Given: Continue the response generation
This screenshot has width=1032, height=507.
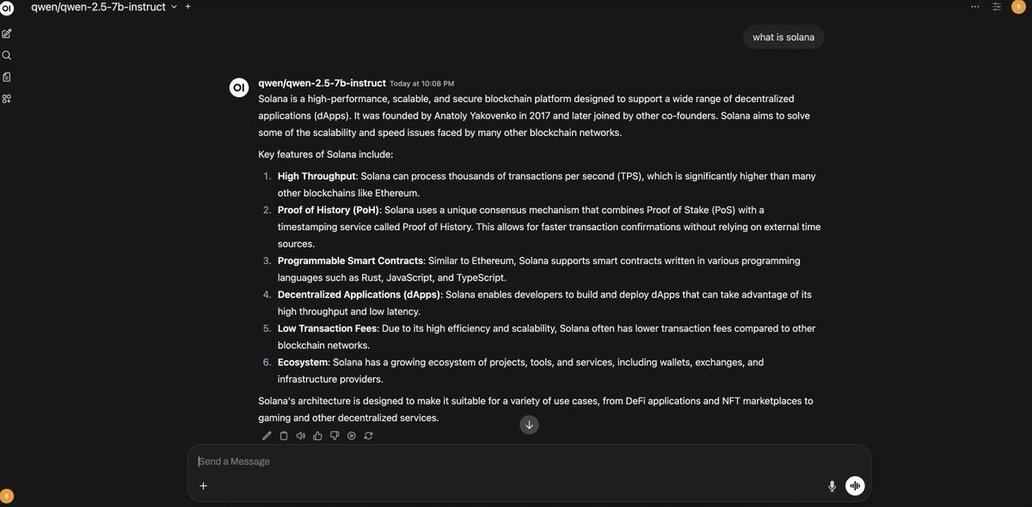Looking at the screenshot, I should pos(351,436).
